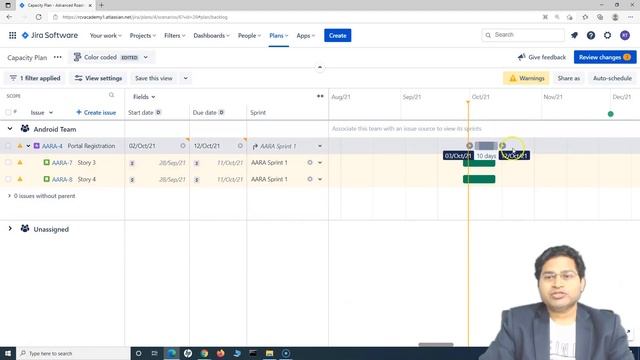This screenshot has height=360, width=640.
Task: Click the AARA-4 start date circle icon
Action: [x=183, y=146]
